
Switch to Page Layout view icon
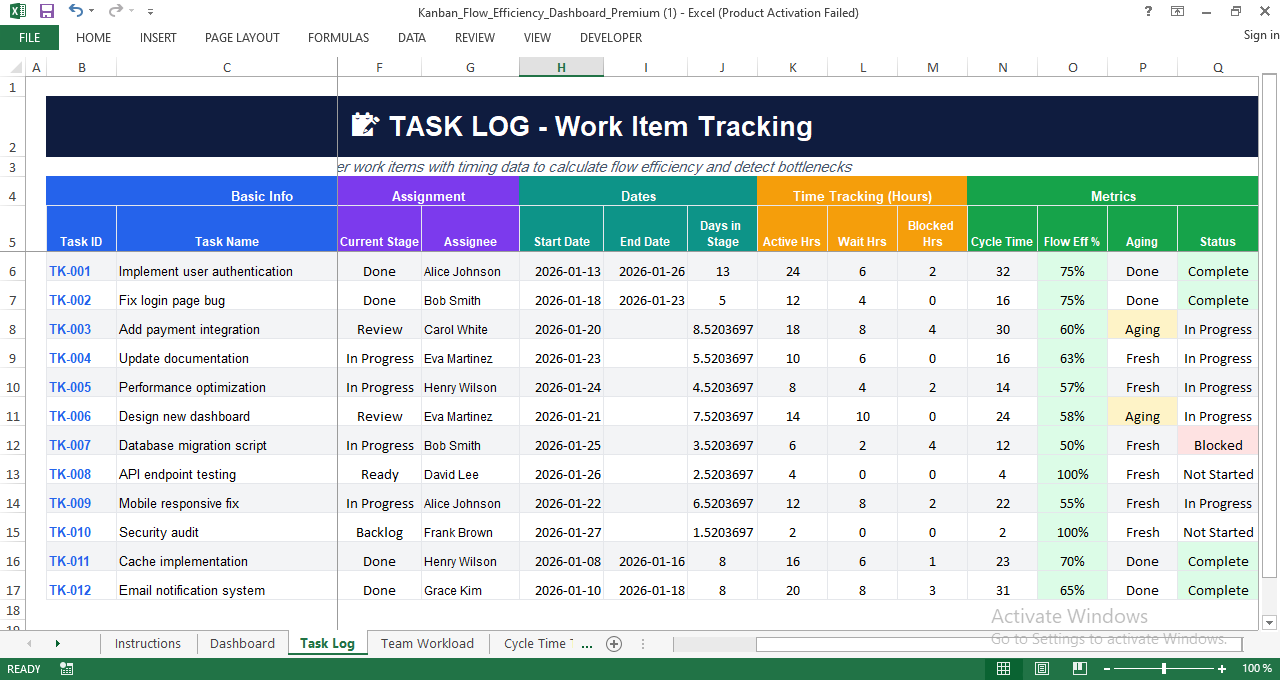(1041, 668)
